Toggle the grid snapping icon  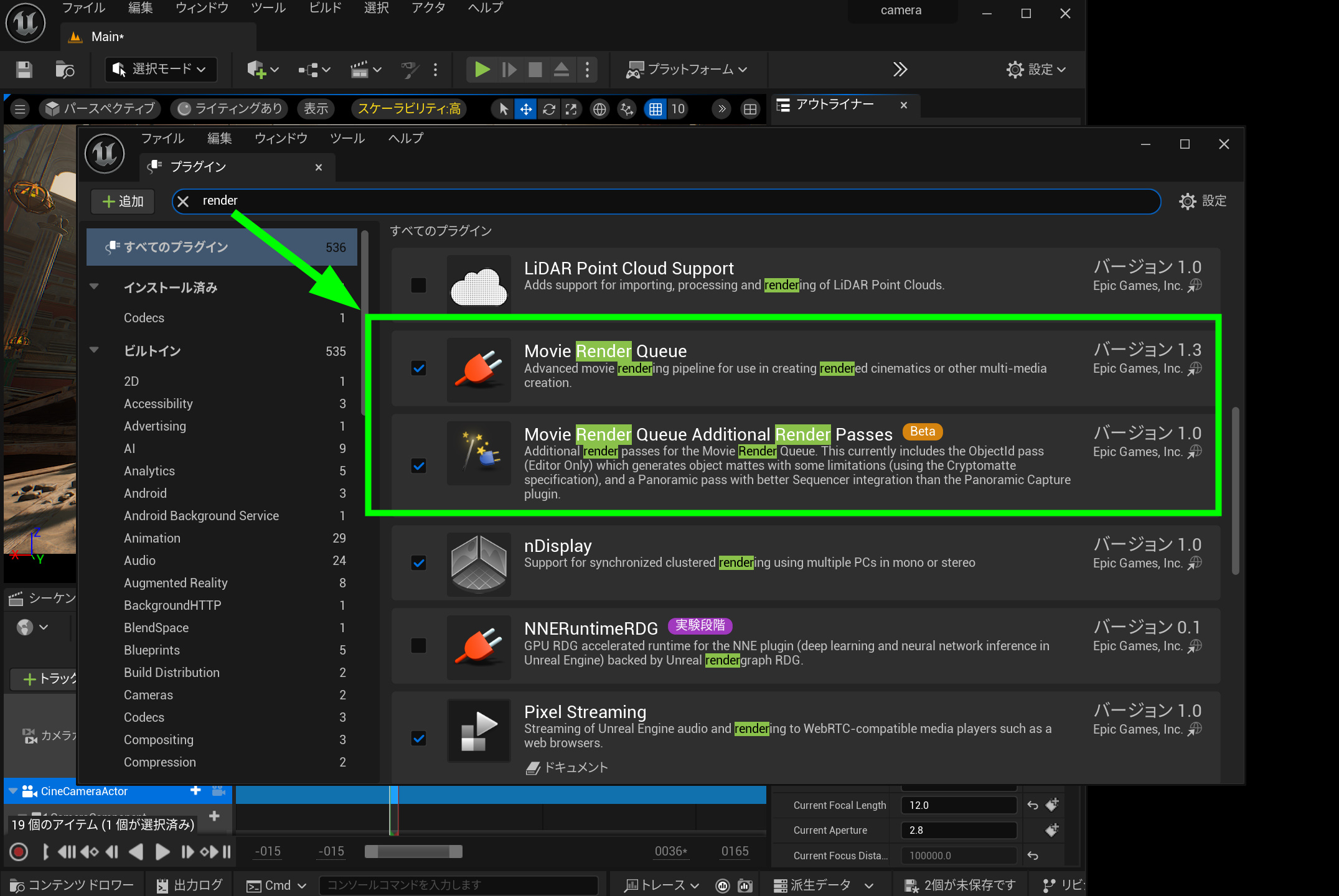(655, 110)
